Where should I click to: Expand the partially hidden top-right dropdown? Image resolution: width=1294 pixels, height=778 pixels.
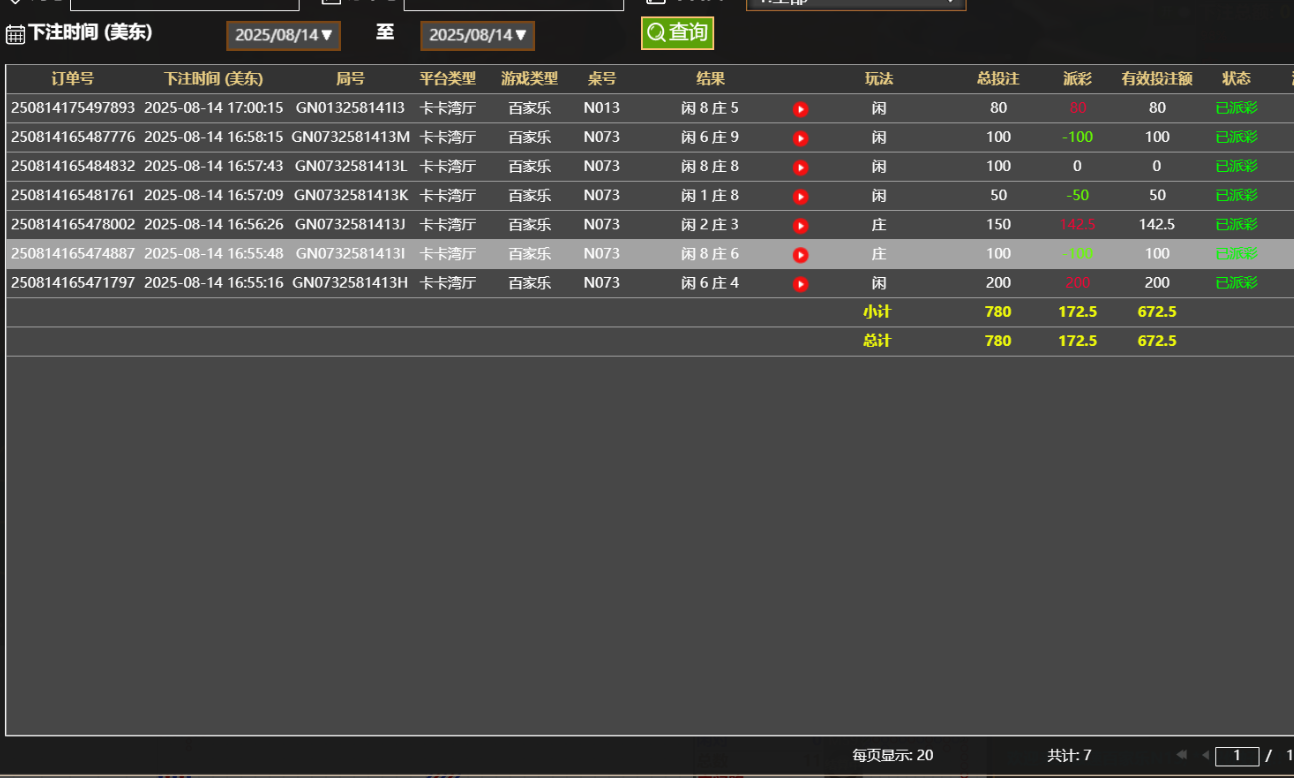click(x=855, y=3)
